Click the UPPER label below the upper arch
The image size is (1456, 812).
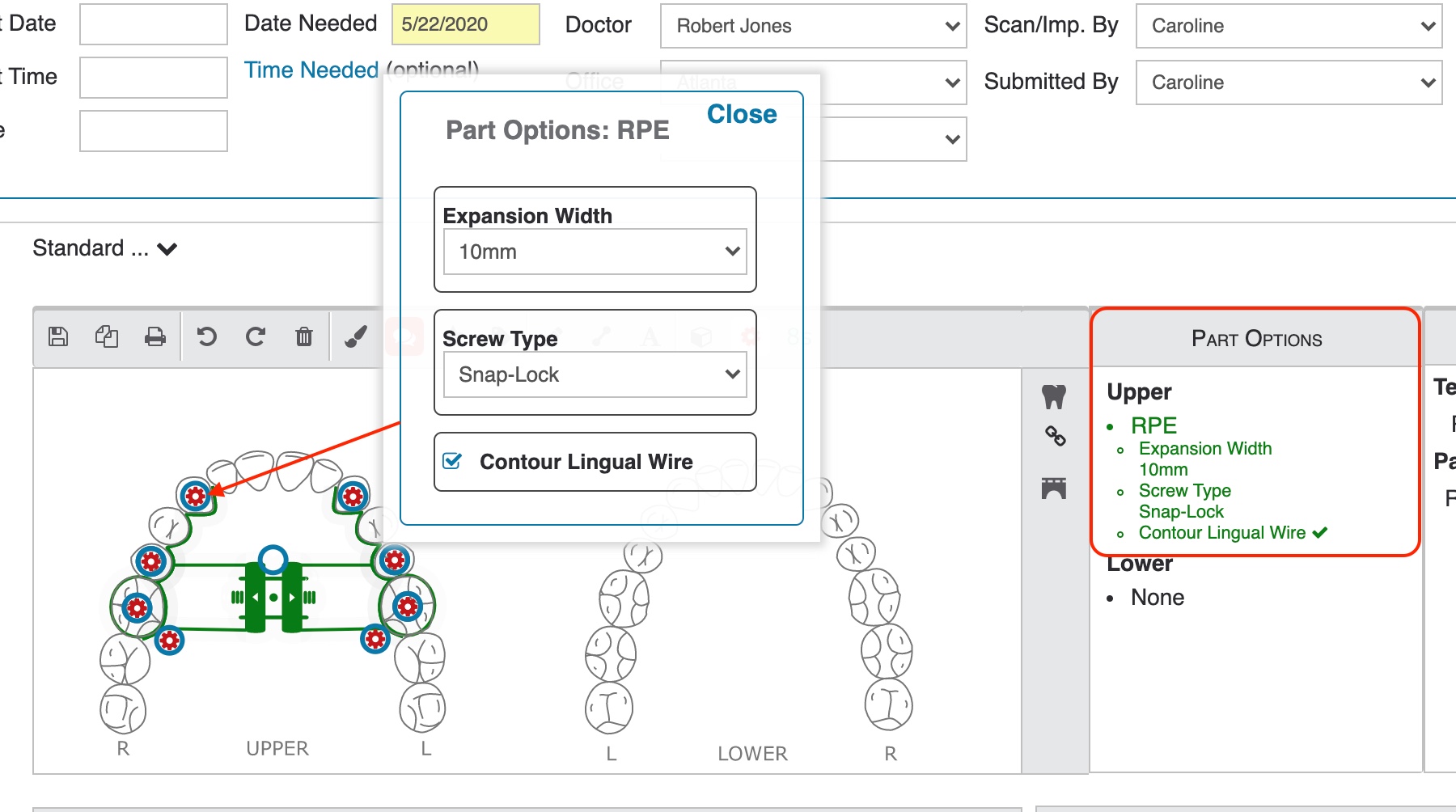click(x=277, y=748)
